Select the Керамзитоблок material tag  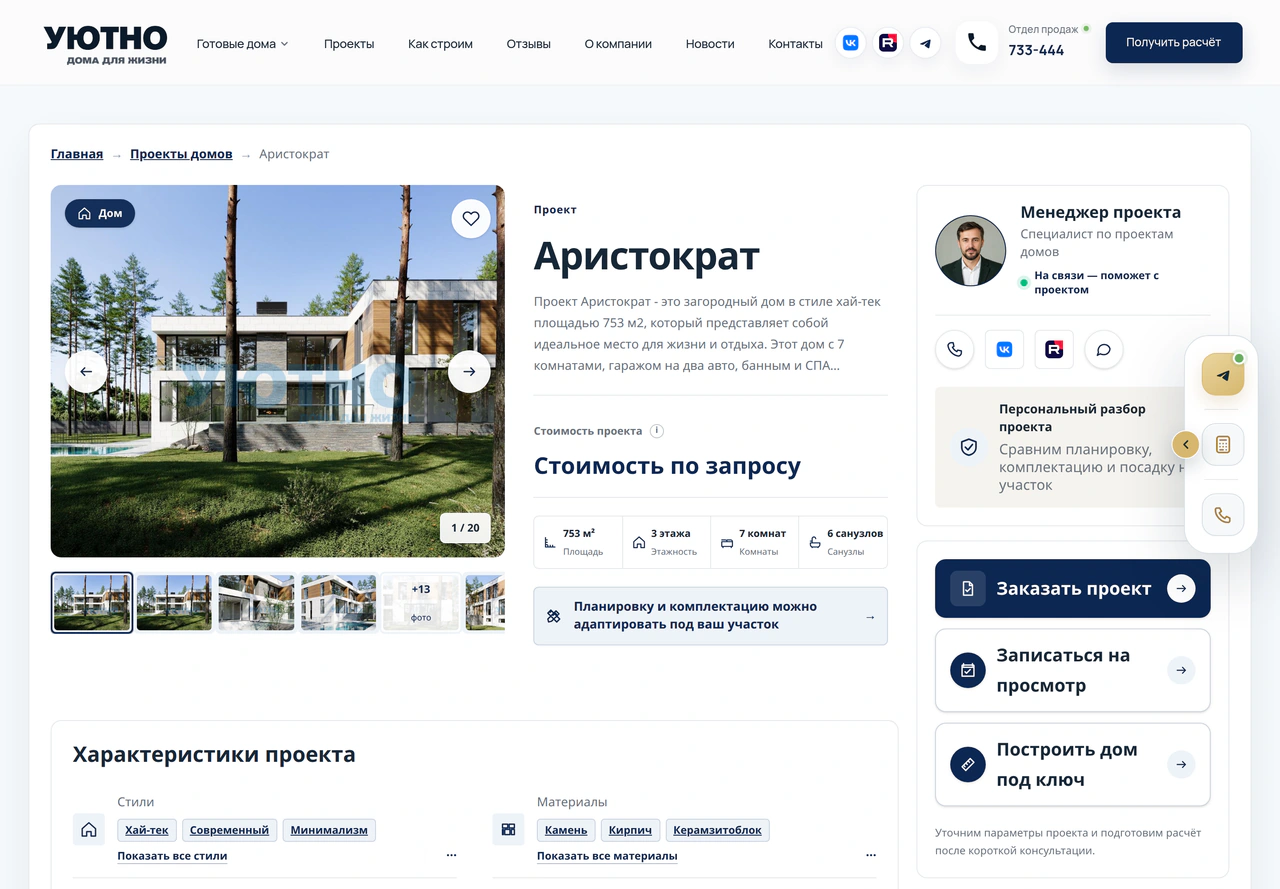(717, 830)
